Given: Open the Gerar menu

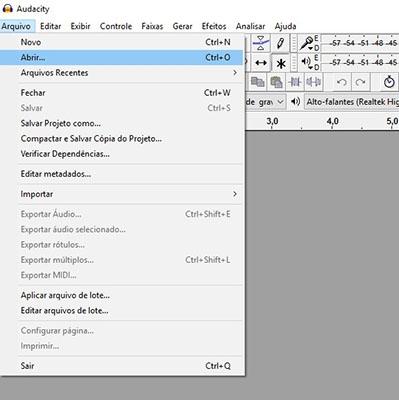Looking at the screenshot, I should coord(182,26).
